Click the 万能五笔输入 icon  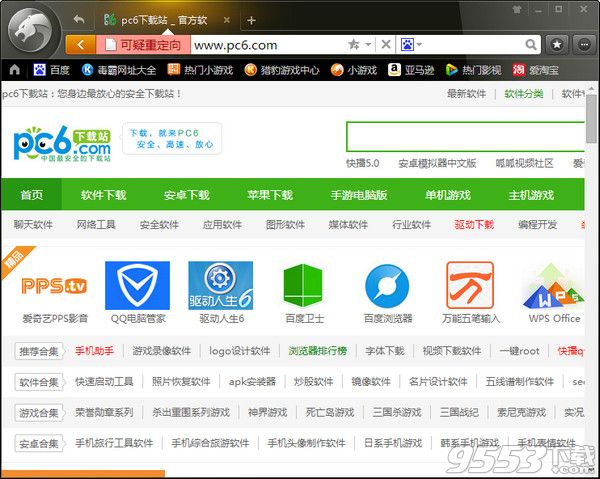(x=470, y=285)
